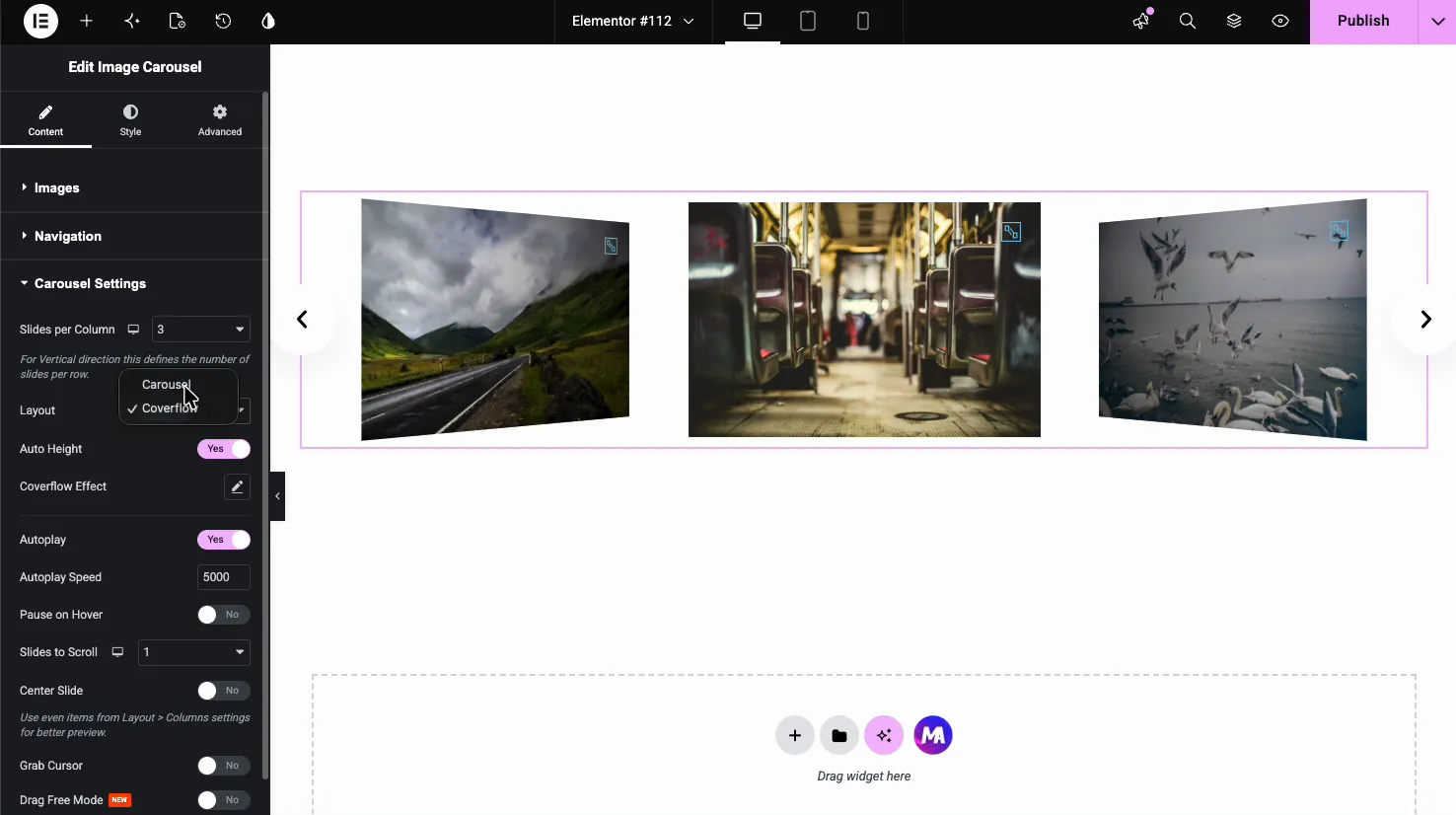Screen dimensions: 1456x815
Task: Click AI icon on bus interior image
Action: coord(1011,232)
